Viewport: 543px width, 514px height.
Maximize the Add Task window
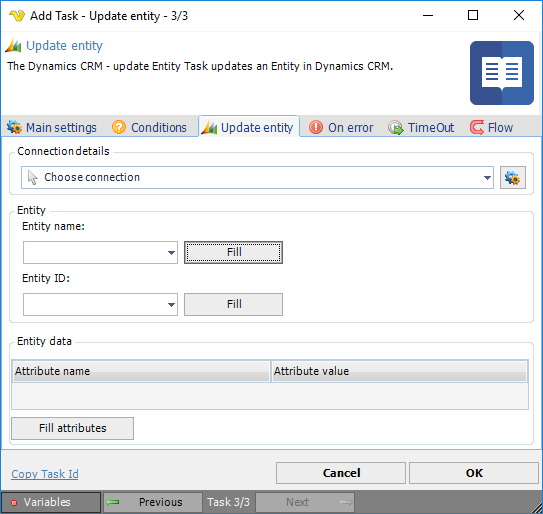click(x=473, y=15)
